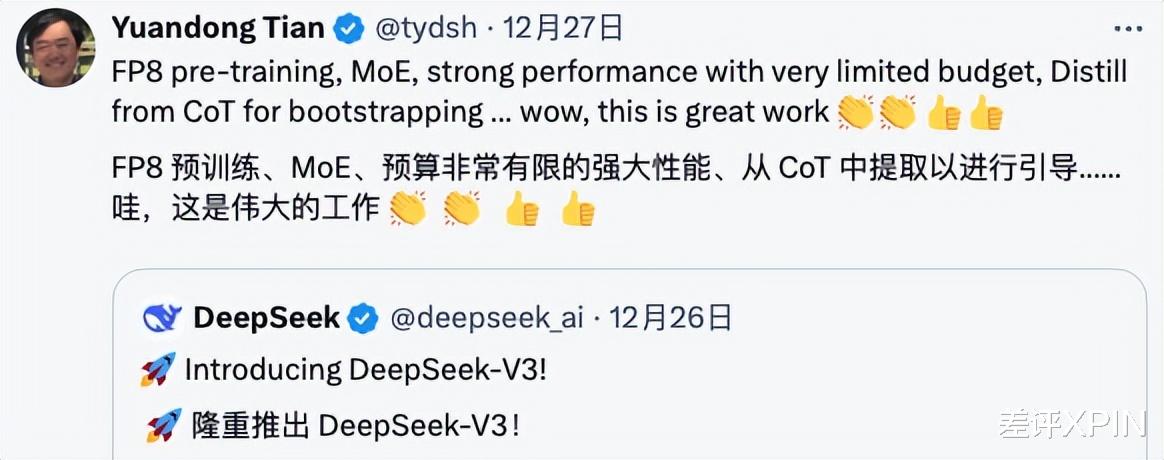Click the 差评XPIN watermark
The image size is (1164, 460).
click(x=1070, y=424)
